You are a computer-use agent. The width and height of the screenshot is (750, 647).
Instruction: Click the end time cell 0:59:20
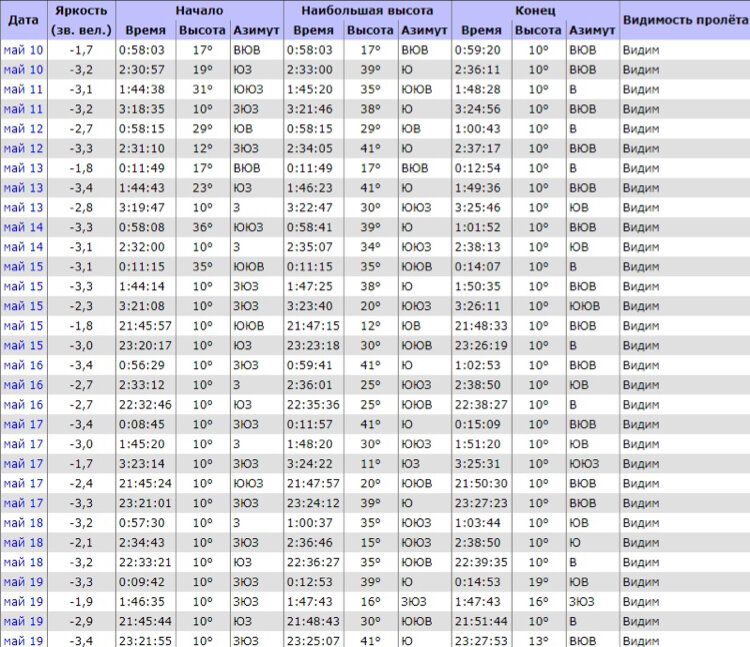(x=481, y=50)
